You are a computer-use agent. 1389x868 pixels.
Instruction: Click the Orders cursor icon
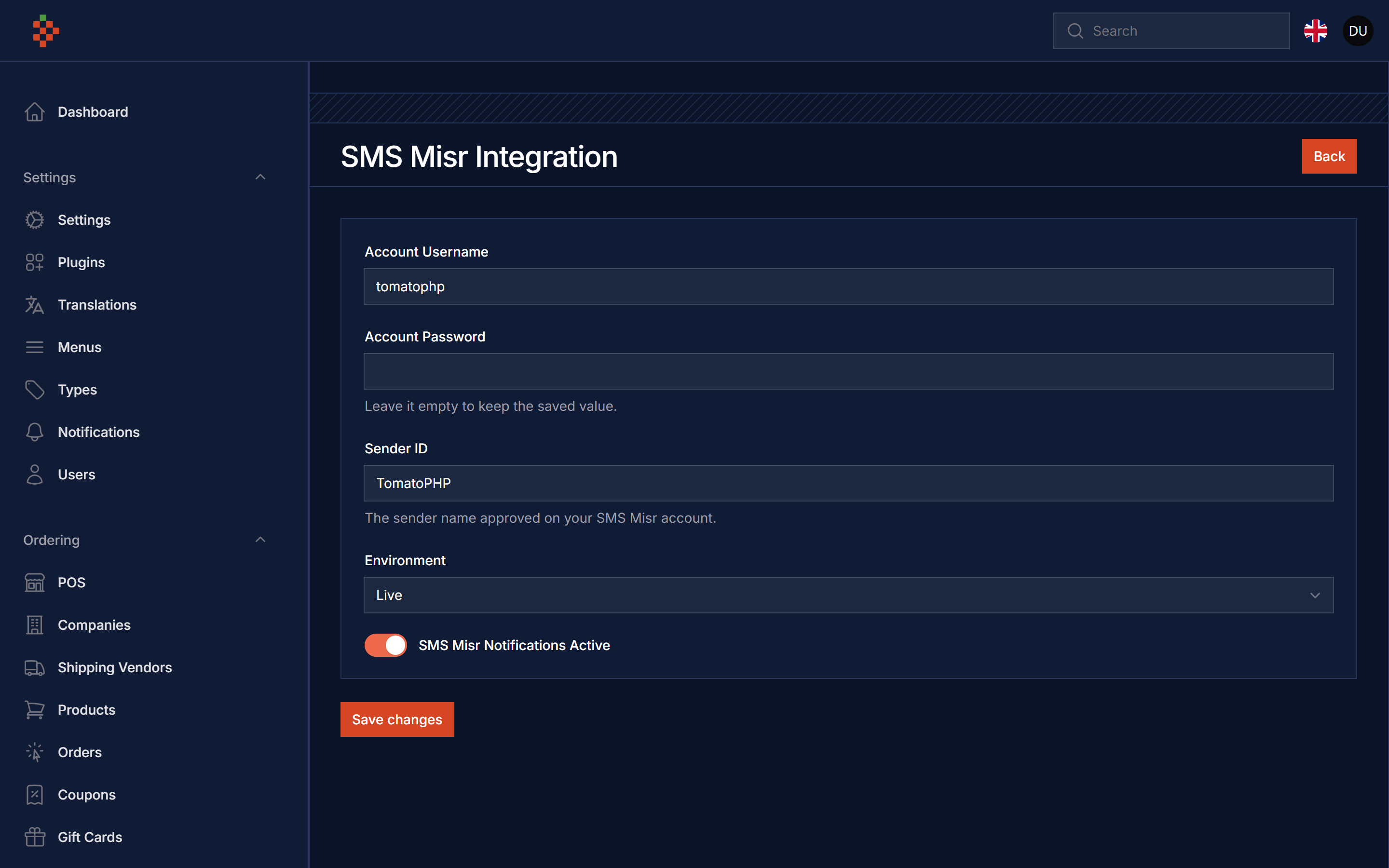coord(34,753)
